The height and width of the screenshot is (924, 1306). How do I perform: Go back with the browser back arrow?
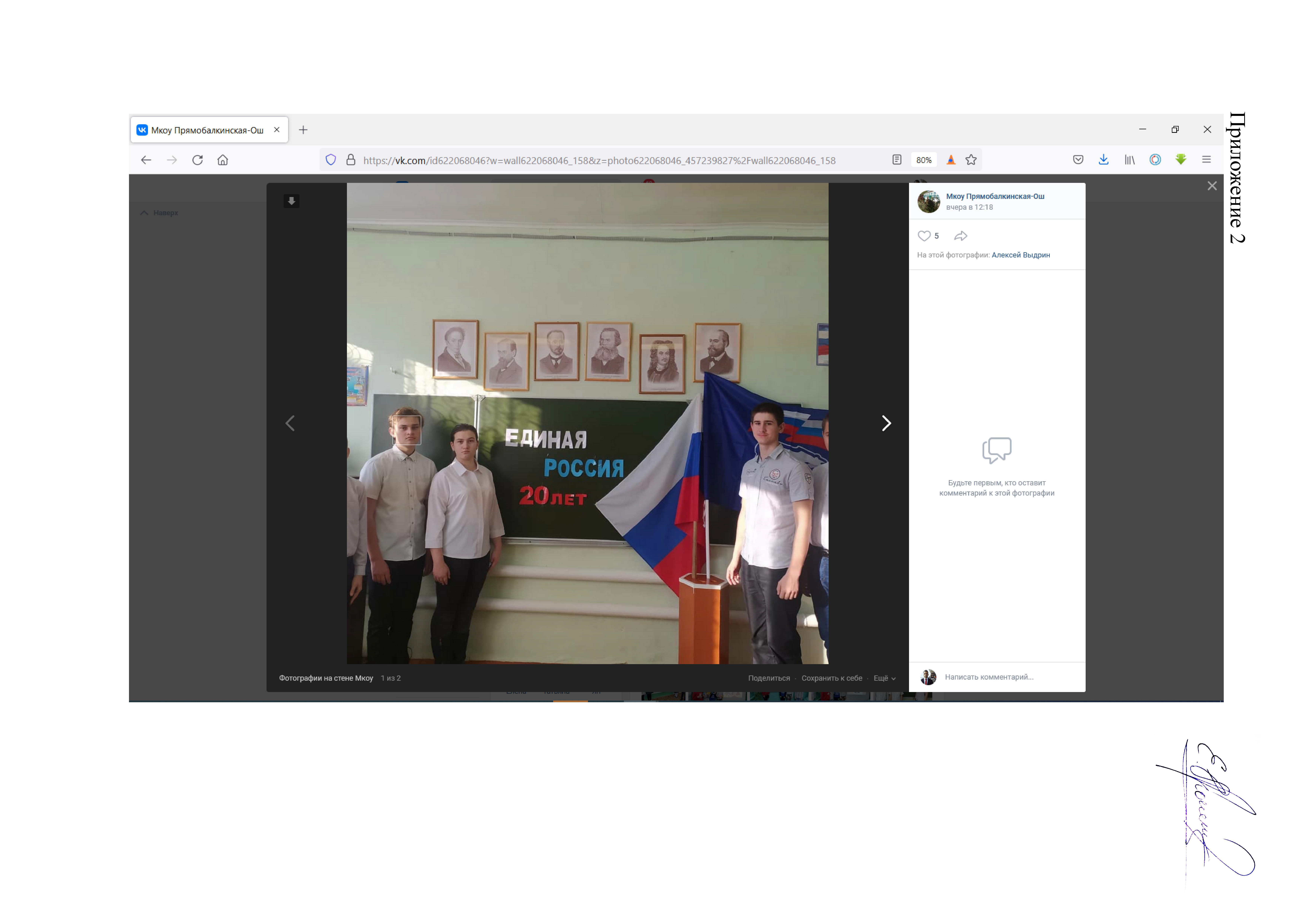tap(146, 160)
